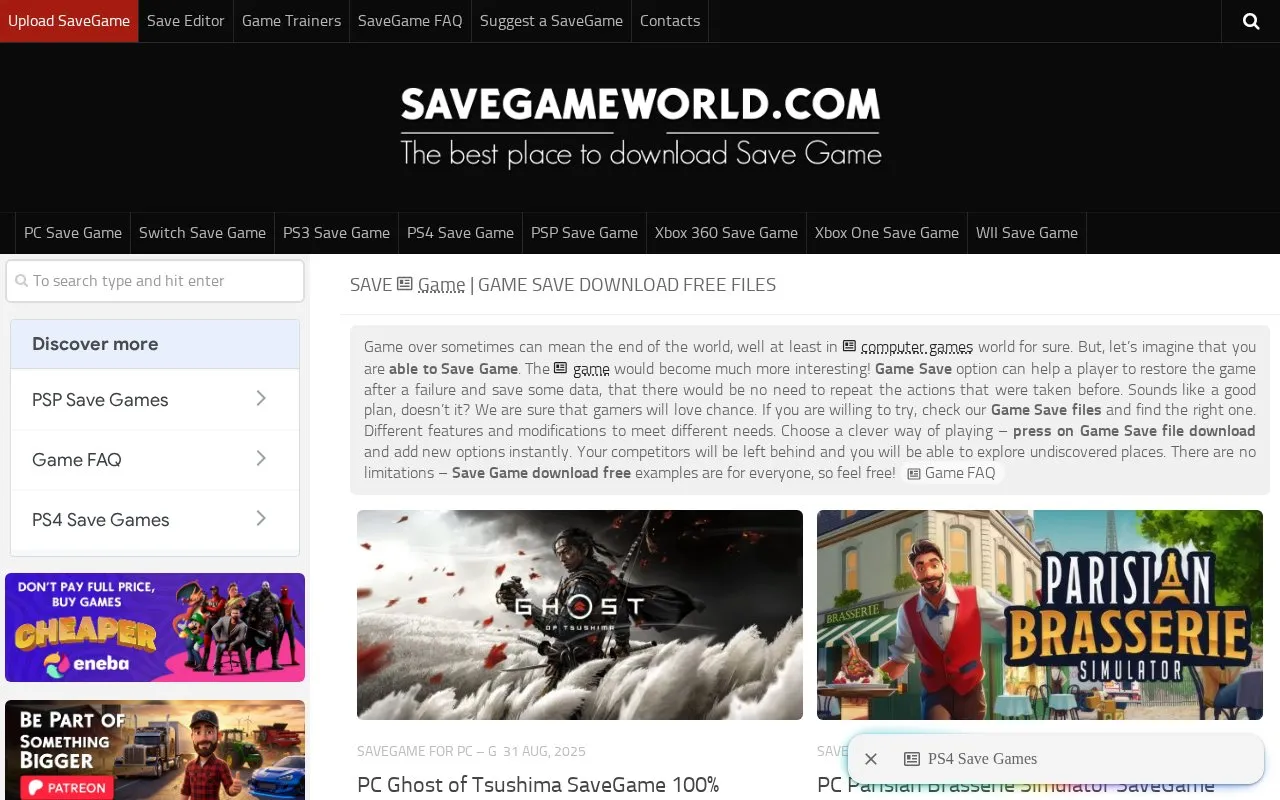Screen dimensions: 1280x800
Task: Browse PS4 Save Game category
Action: coord(460,233)
